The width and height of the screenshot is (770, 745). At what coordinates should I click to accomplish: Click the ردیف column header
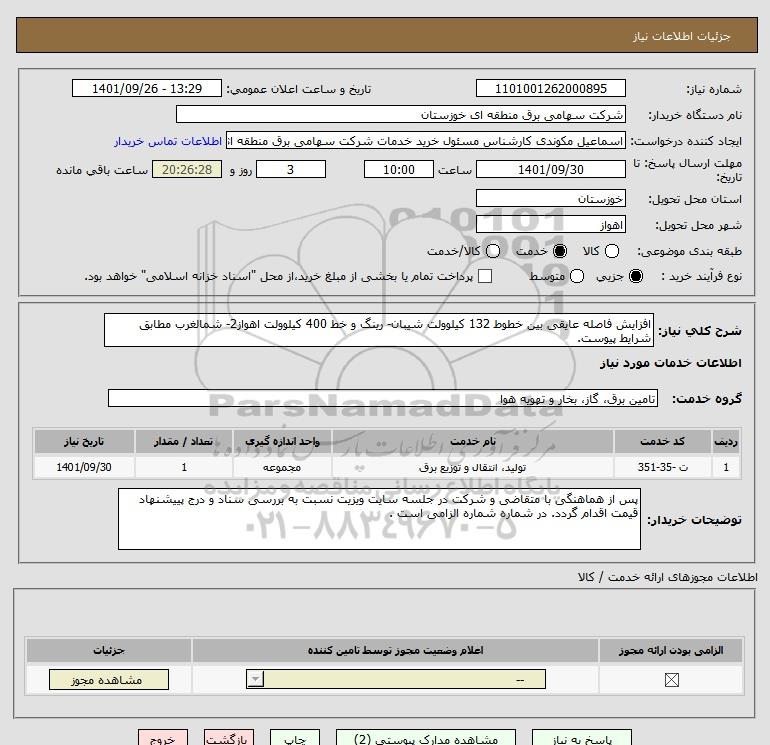click(726, 441)
